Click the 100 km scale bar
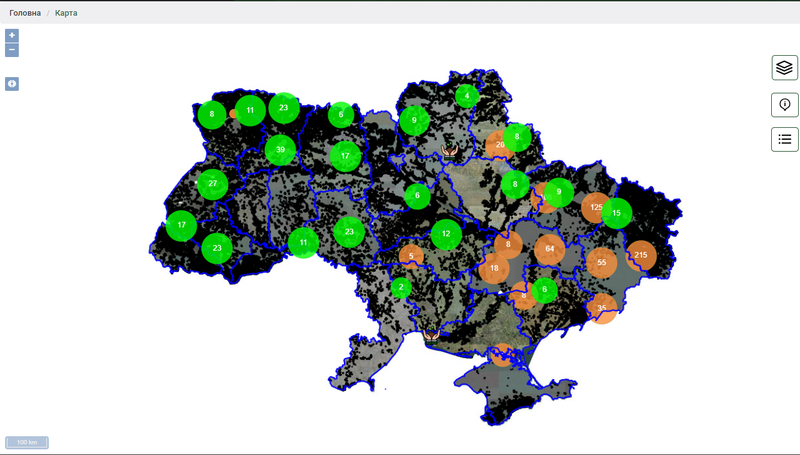Image resolution: width=800 pixels, height=455 pixels. pos(27,442)
